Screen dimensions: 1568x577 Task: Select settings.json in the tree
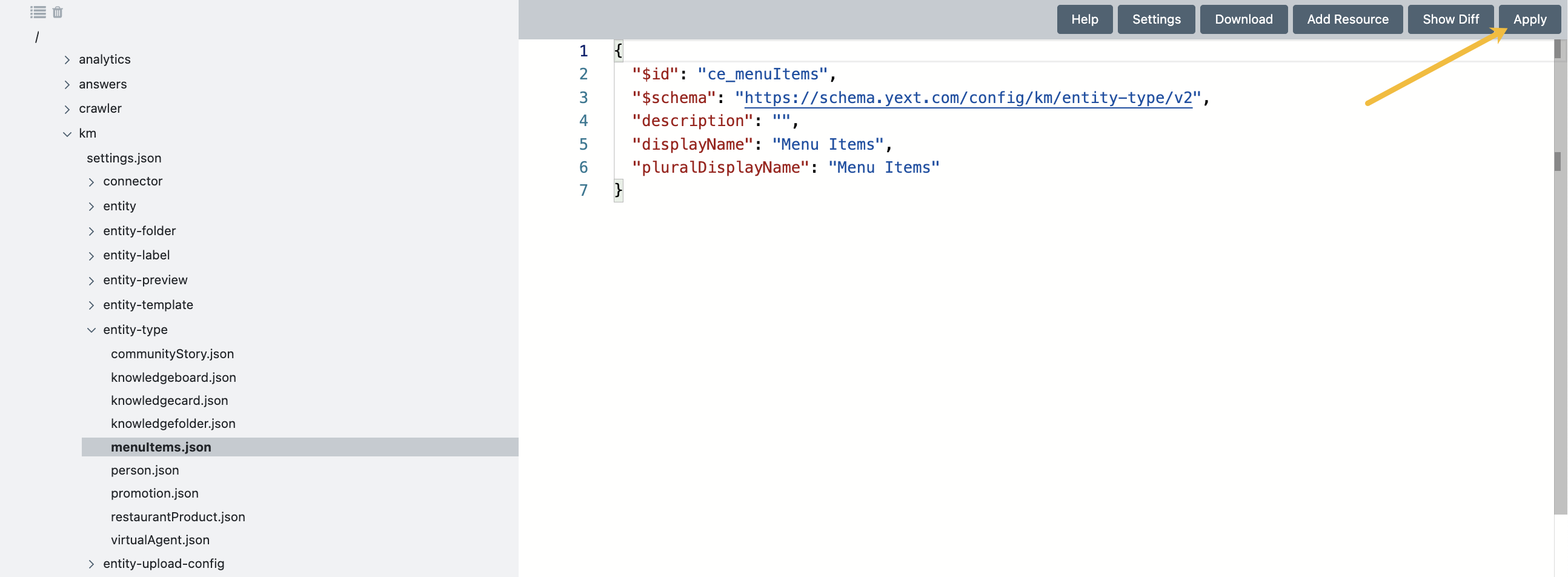coord(124,158)
